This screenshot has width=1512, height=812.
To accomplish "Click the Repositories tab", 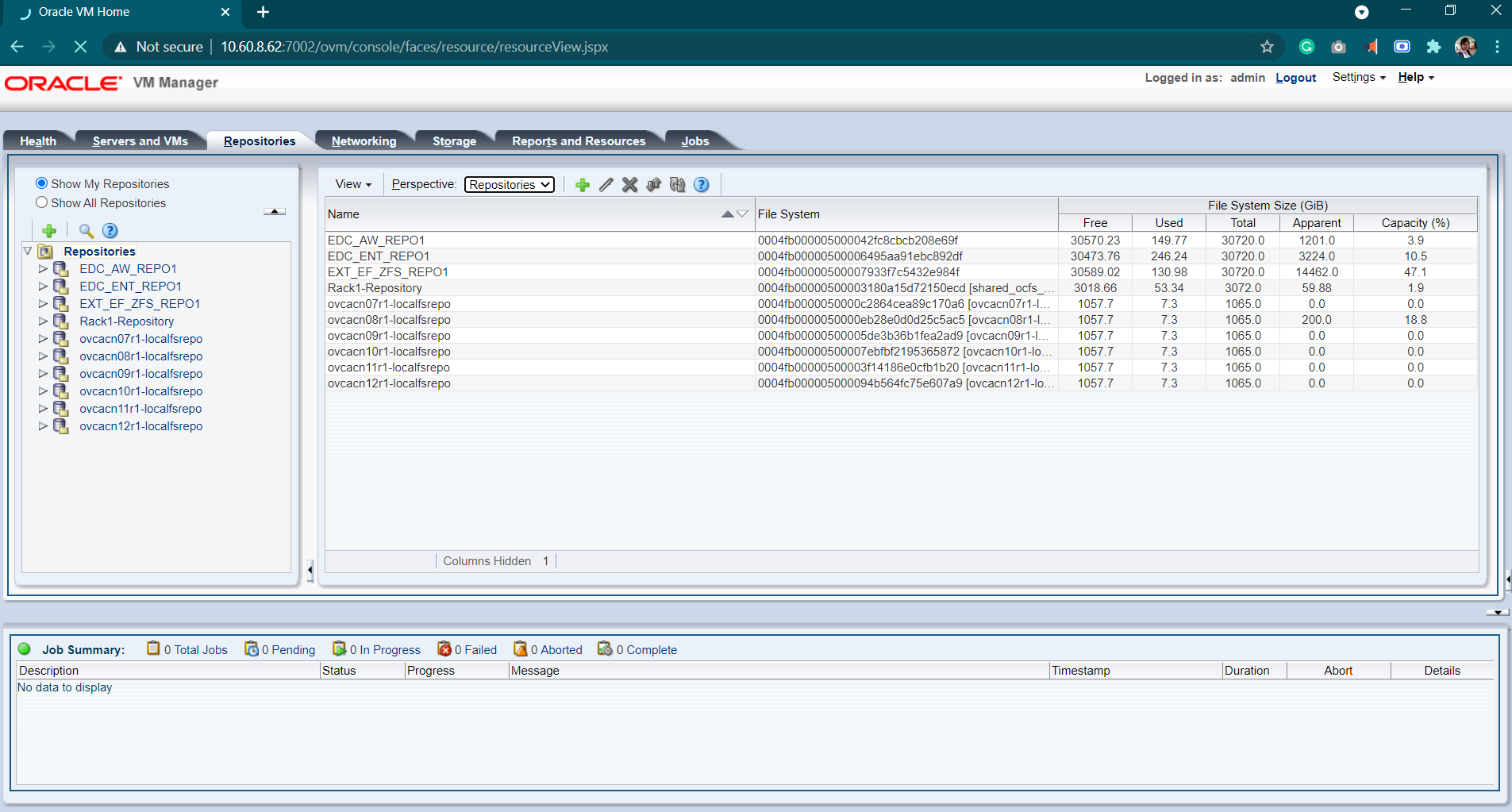I will click(260, 140).
